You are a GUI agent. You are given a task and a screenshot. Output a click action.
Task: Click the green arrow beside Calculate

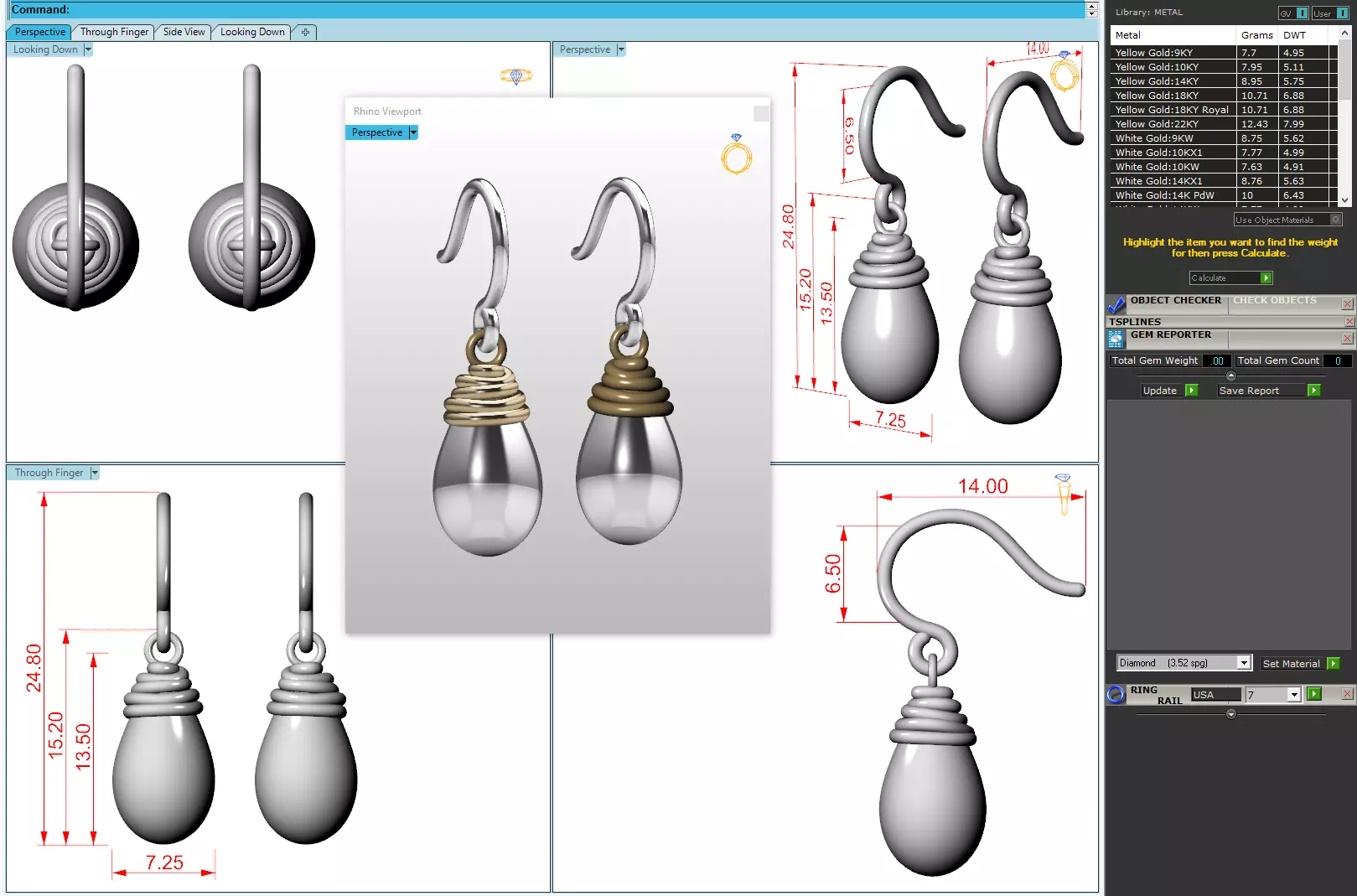(x=1266, y=278)
